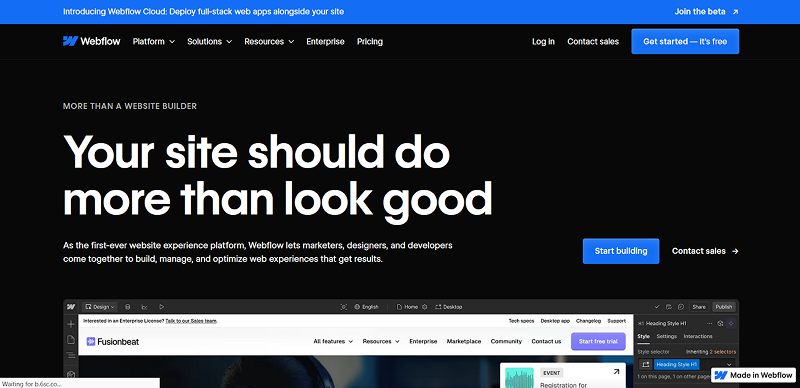Switch to the Interactions tab
Image resolution: width=800 pixels, height=388 pixels.
pos(698,336)
